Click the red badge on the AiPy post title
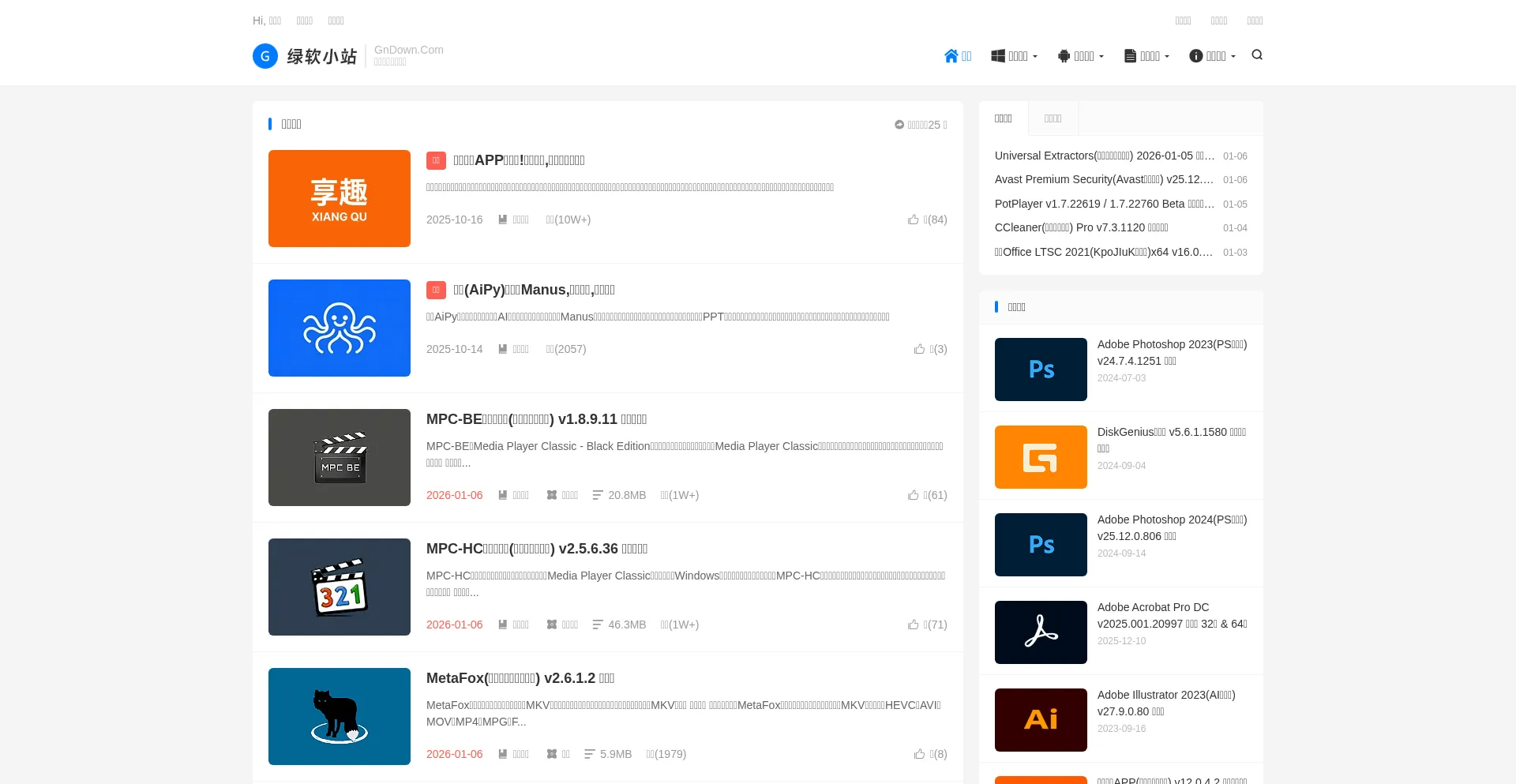The image size is (1516, 784). point(436,290)
